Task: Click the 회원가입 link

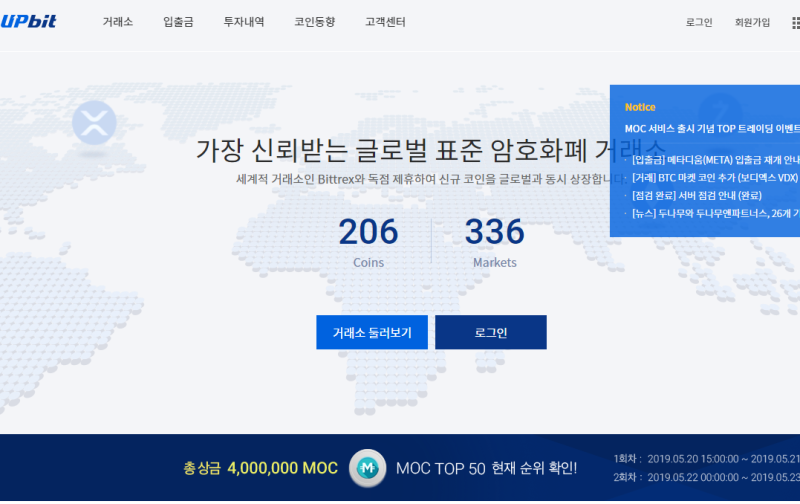Action: (x=752, y=22)
